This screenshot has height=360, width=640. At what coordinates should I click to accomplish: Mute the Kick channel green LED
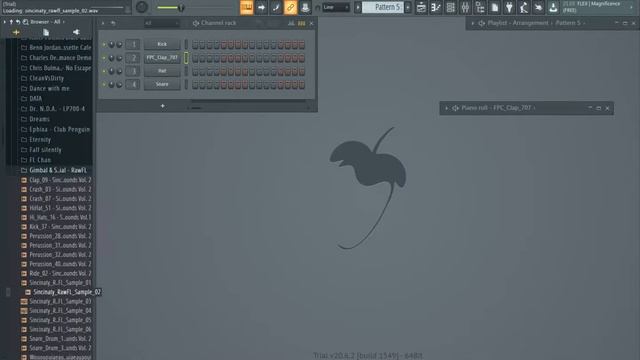(x=104, y=44)
